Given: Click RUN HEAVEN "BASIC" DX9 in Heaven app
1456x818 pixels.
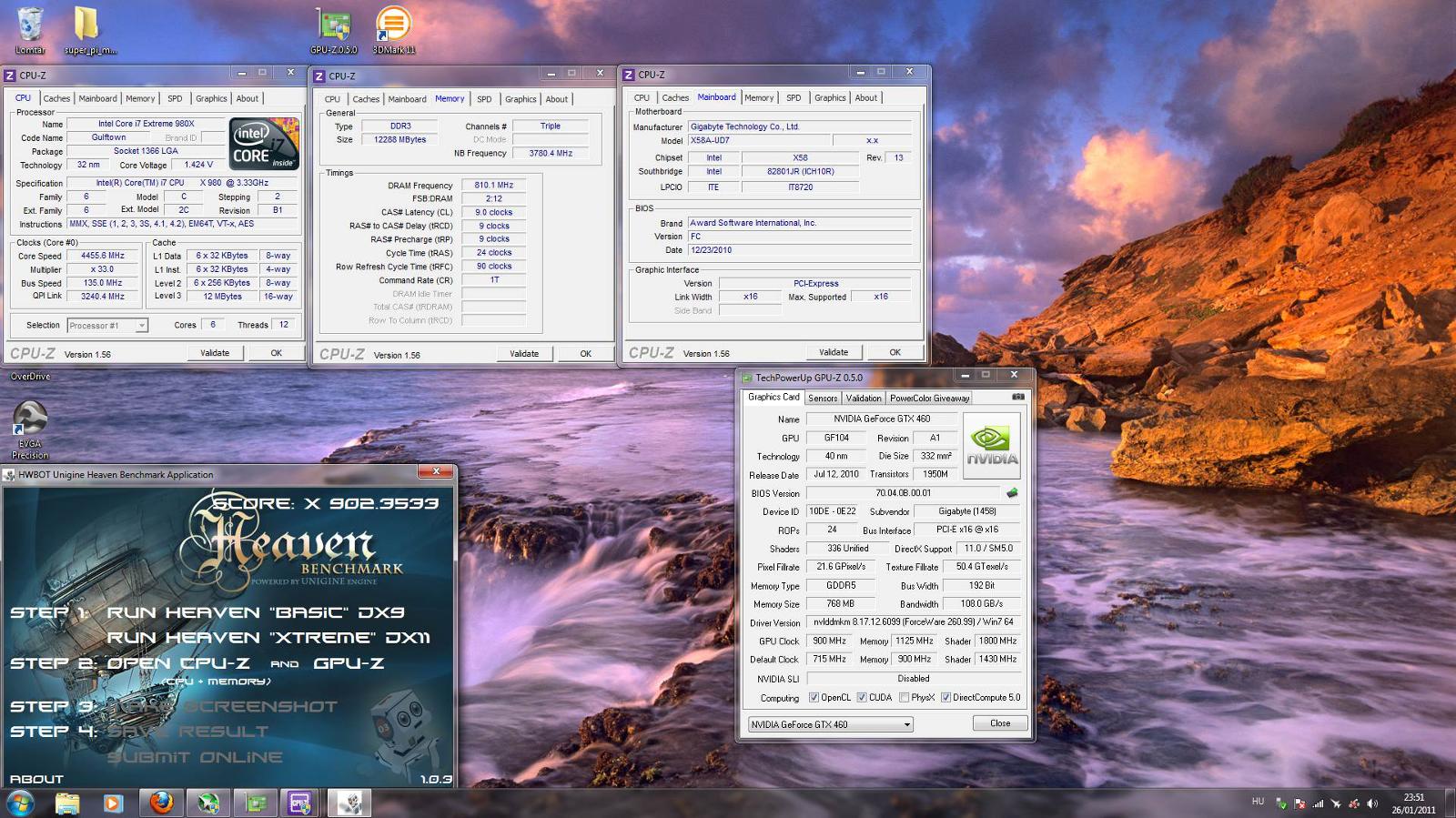Looking at the screenshot, I should pyautogui.click(x=256, y=612).
